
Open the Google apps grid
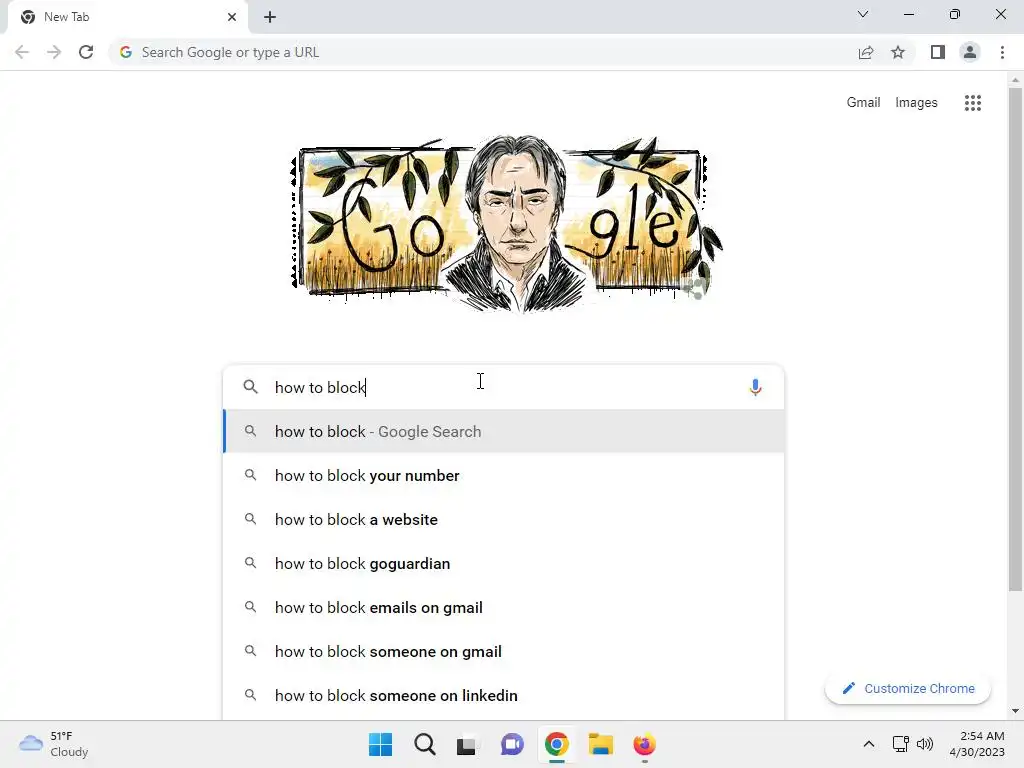point(972,103)
